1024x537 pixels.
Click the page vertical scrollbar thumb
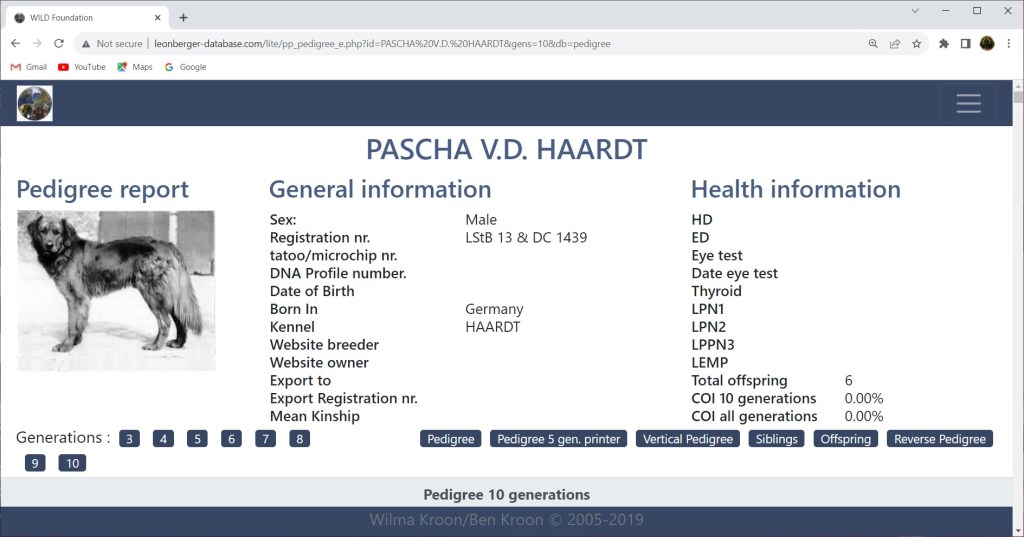(1017, 97)
